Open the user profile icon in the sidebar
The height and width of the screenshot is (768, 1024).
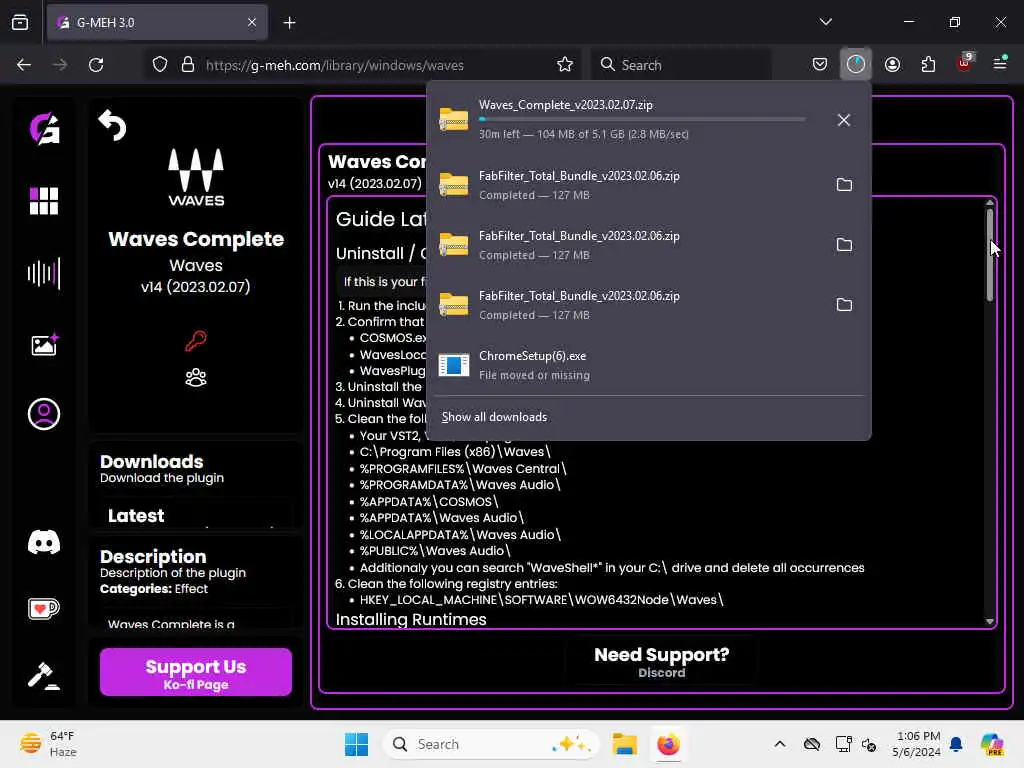point(44,414)
